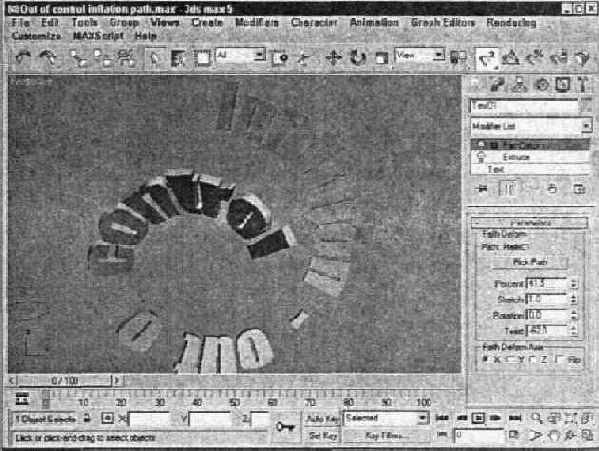
Task: Open the View reference coordinate system dropdown
Action: click(420, 55)
